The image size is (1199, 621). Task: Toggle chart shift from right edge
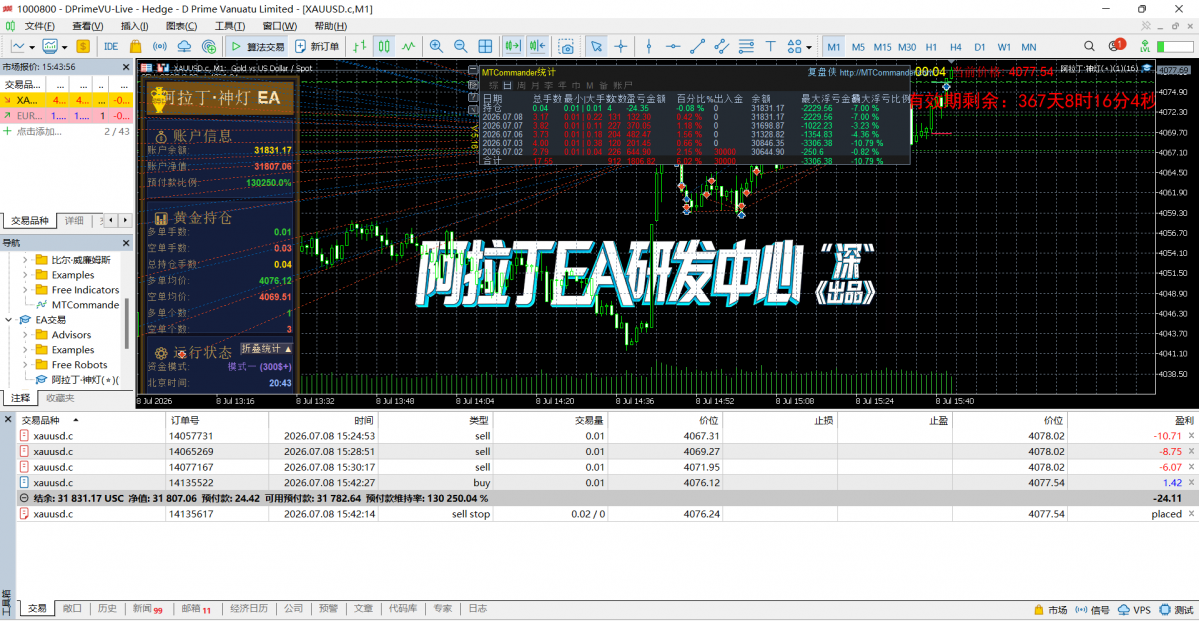click(x=537, y=46)
